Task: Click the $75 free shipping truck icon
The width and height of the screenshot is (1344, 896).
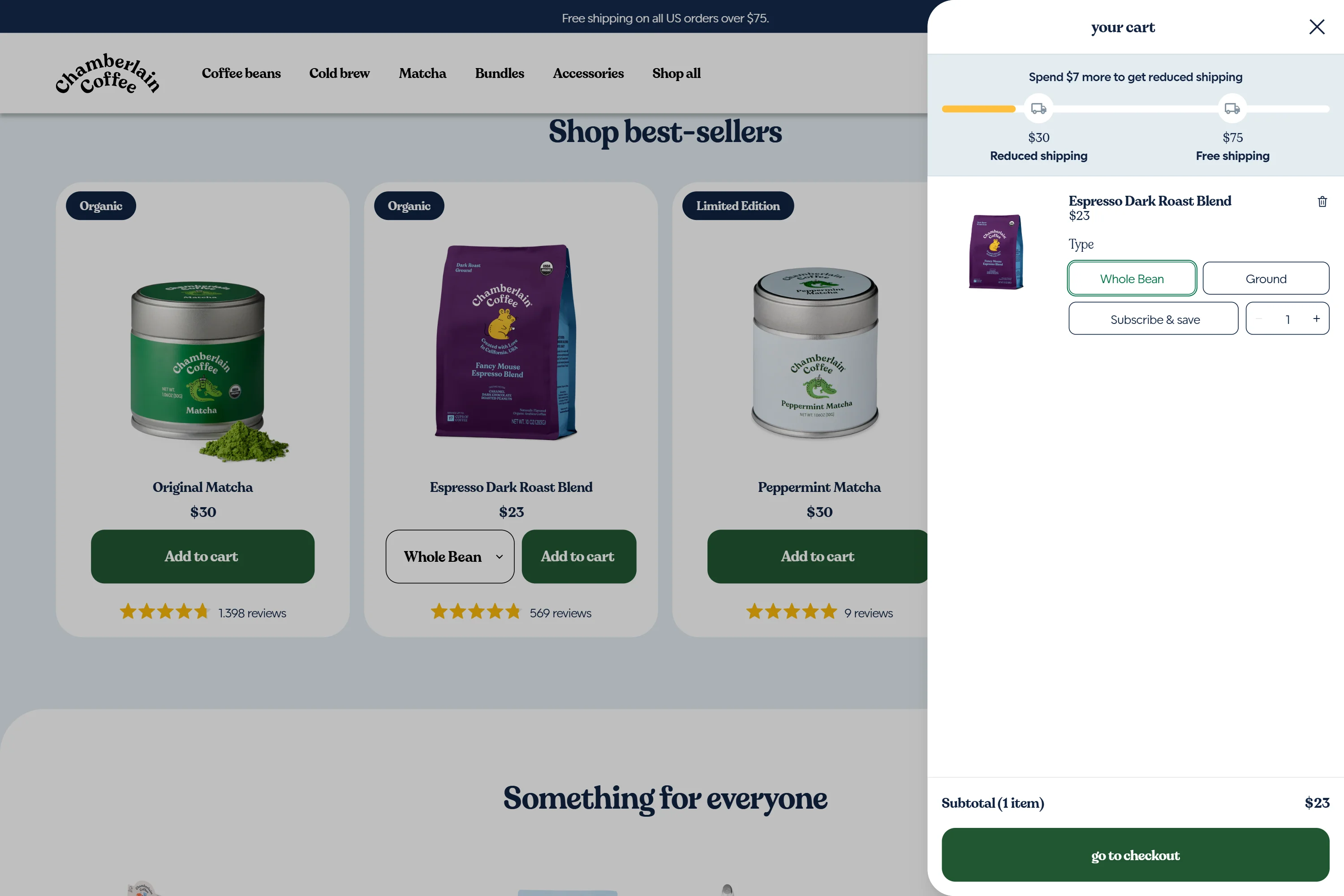Action: [x=1232, y=108]
